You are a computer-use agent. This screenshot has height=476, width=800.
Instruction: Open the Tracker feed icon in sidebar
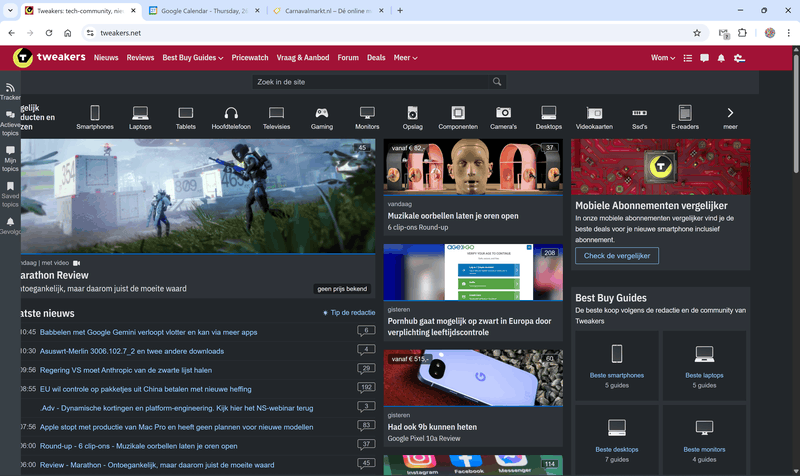click(10, 88)
